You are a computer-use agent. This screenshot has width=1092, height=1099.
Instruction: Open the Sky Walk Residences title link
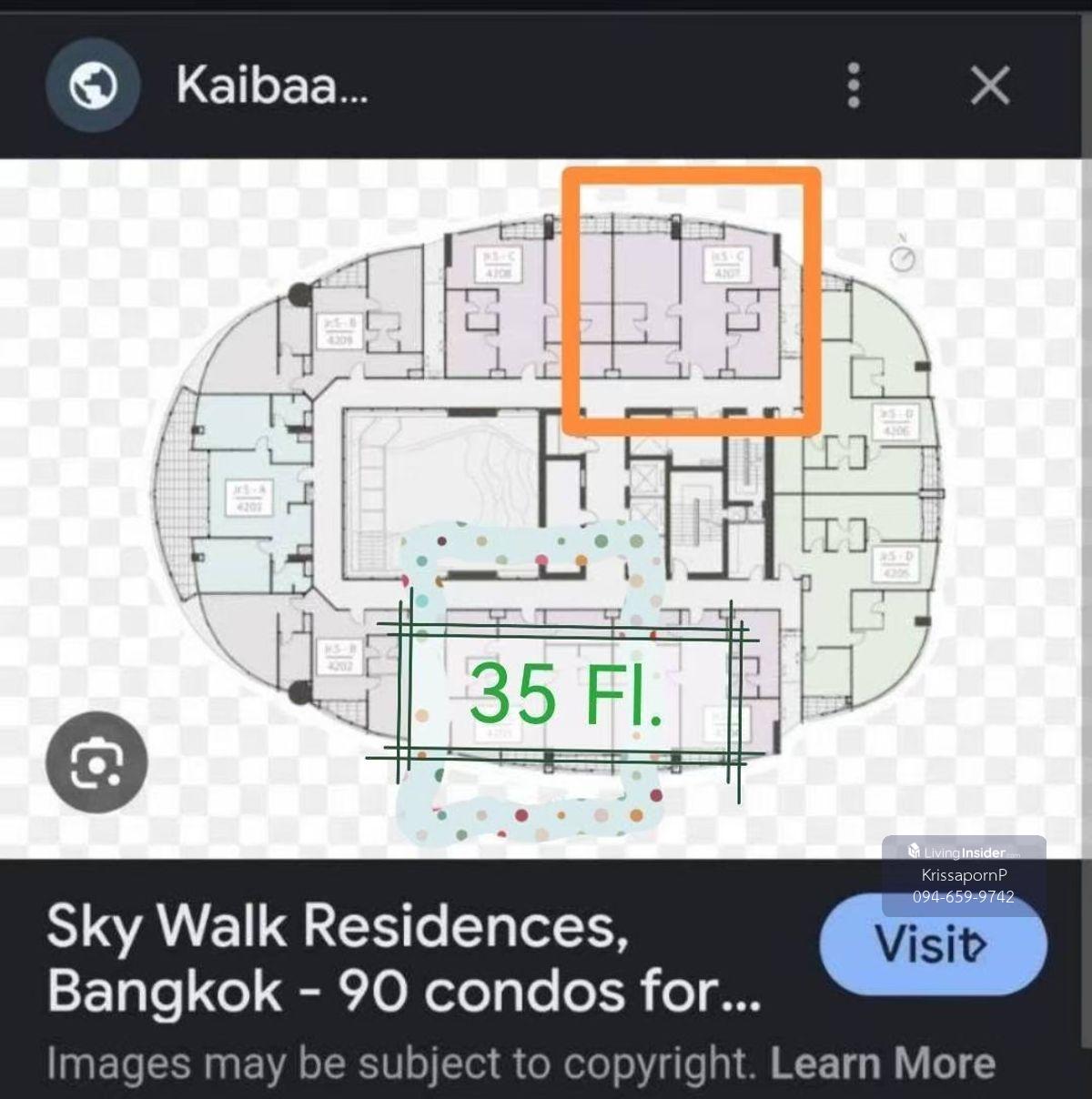[404, 959]
